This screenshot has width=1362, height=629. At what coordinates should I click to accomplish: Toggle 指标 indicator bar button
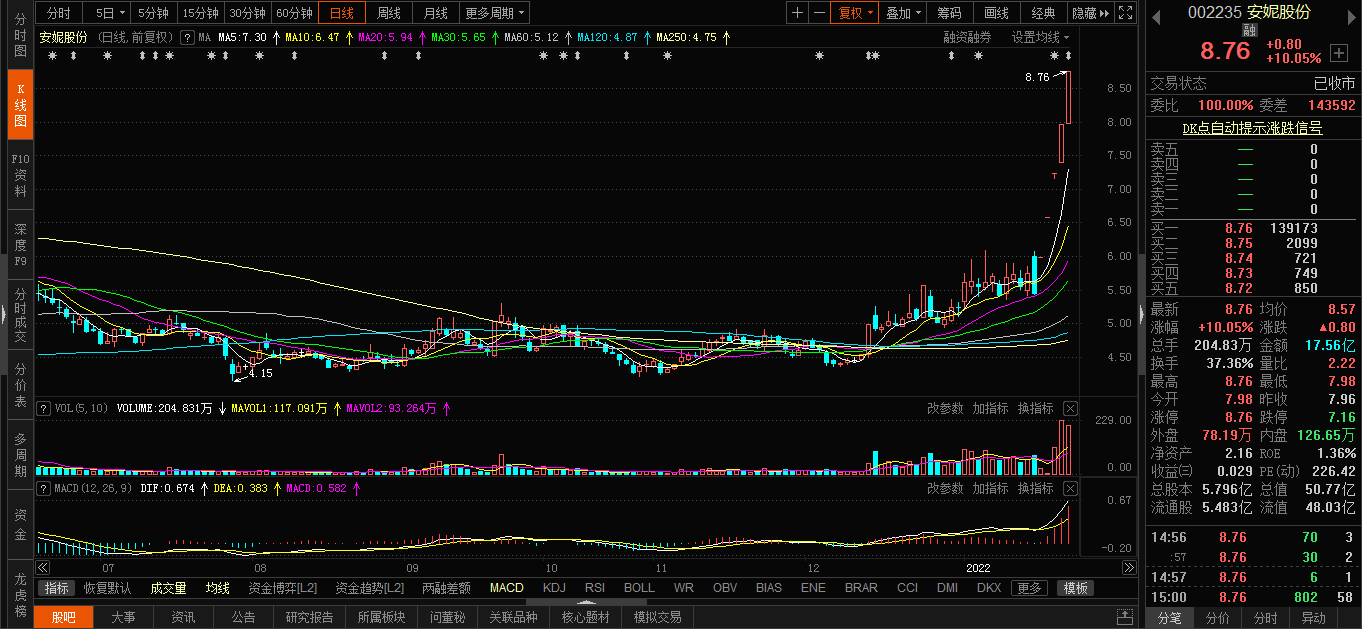[x=57, y=588]
